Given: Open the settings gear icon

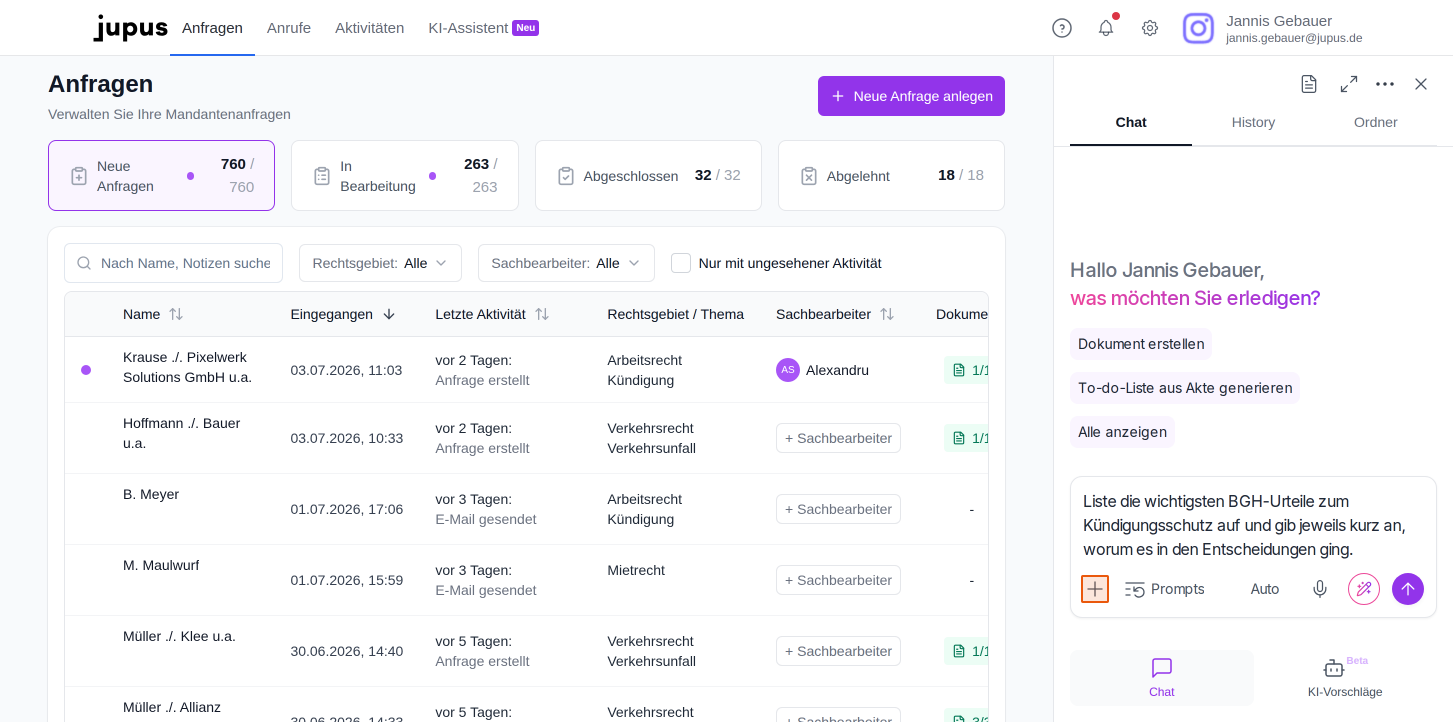Looking at the screenshot, I should click(x=1150, y=28).
